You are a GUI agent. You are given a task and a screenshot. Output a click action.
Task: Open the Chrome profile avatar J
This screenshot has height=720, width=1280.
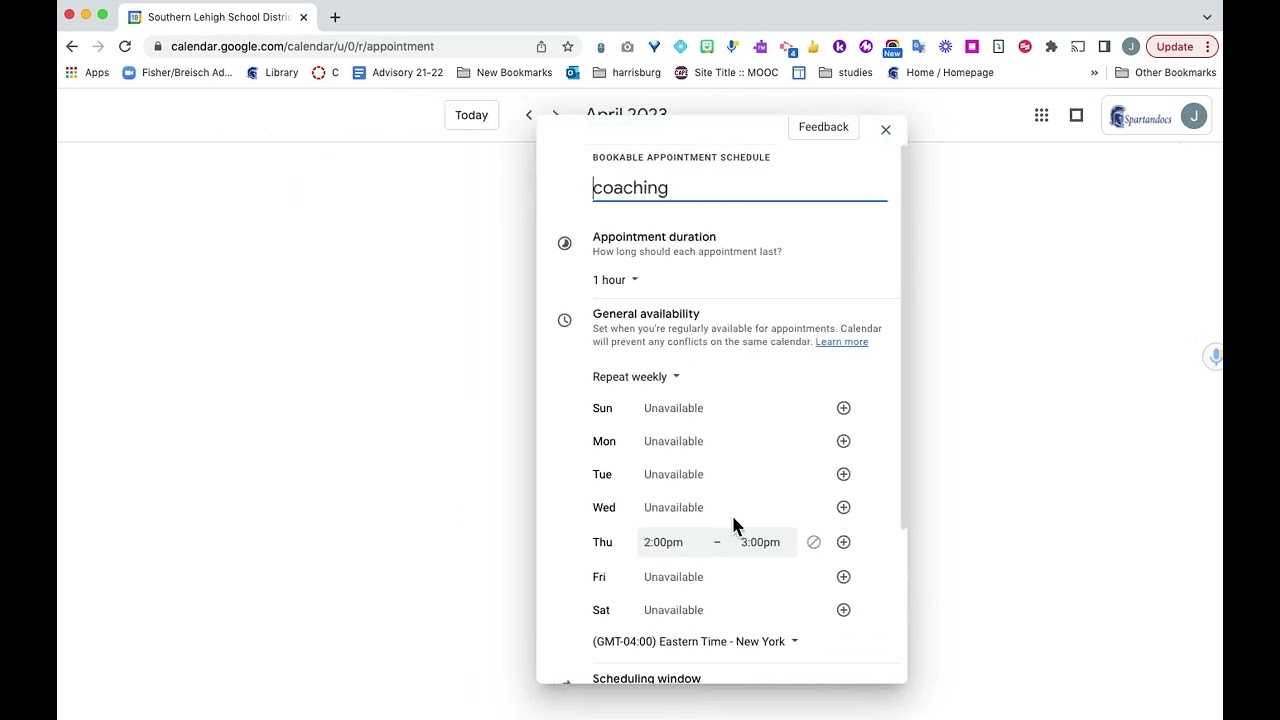pos(1131,47)
